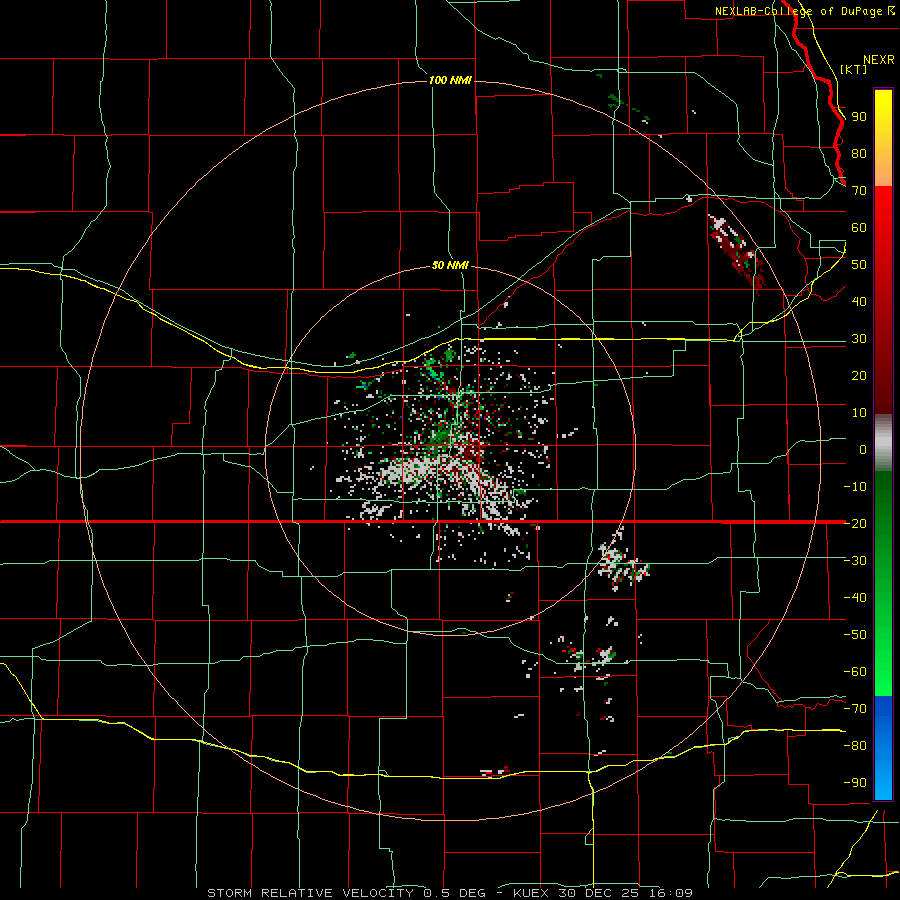This screenshot has height=900, width=900.
Task: Click the blue bottom segment of color bar
Action: pos(883,748)
